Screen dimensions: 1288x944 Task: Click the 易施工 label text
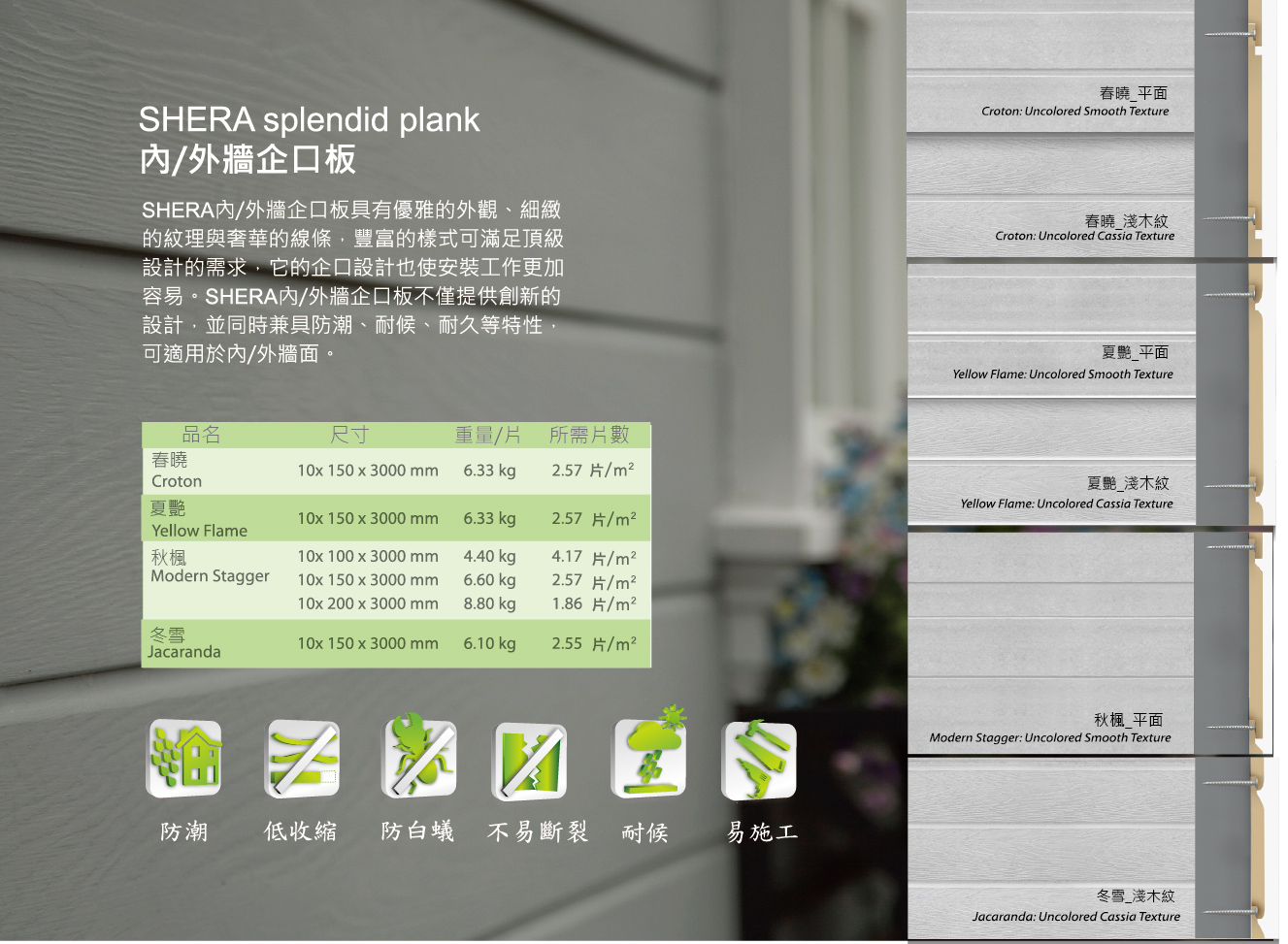[x=762, y=832]
